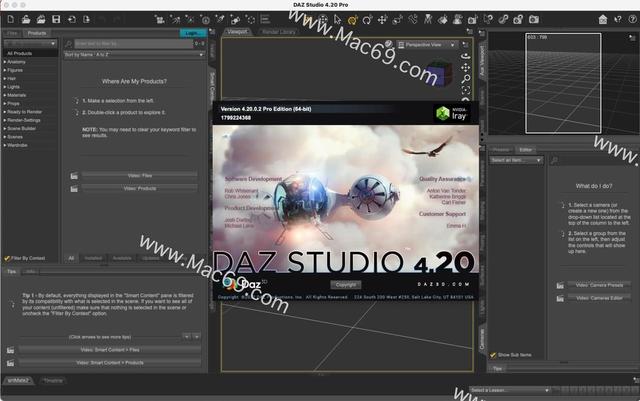Select All Products in category list
Viewport: 640px width, 401px height.
tap(30, 53)
